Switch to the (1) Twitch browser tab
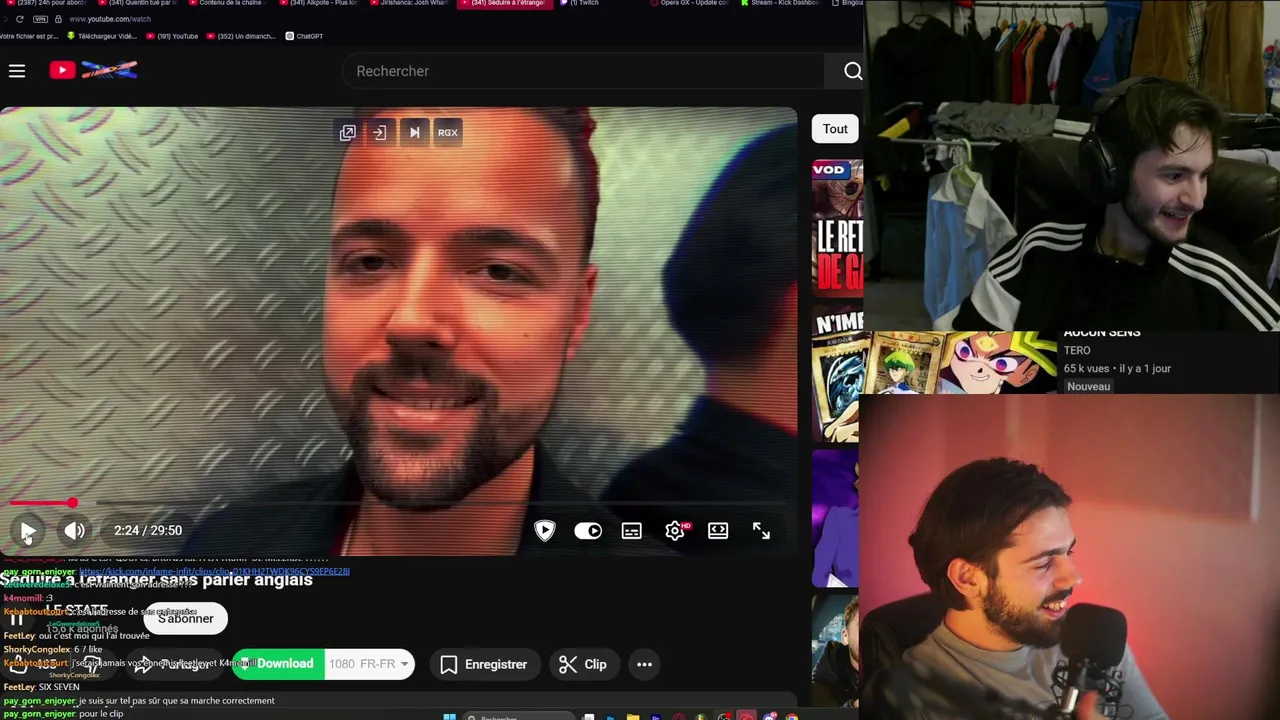The width and height of the screenshot is (1280, 720). click(579, 3)
